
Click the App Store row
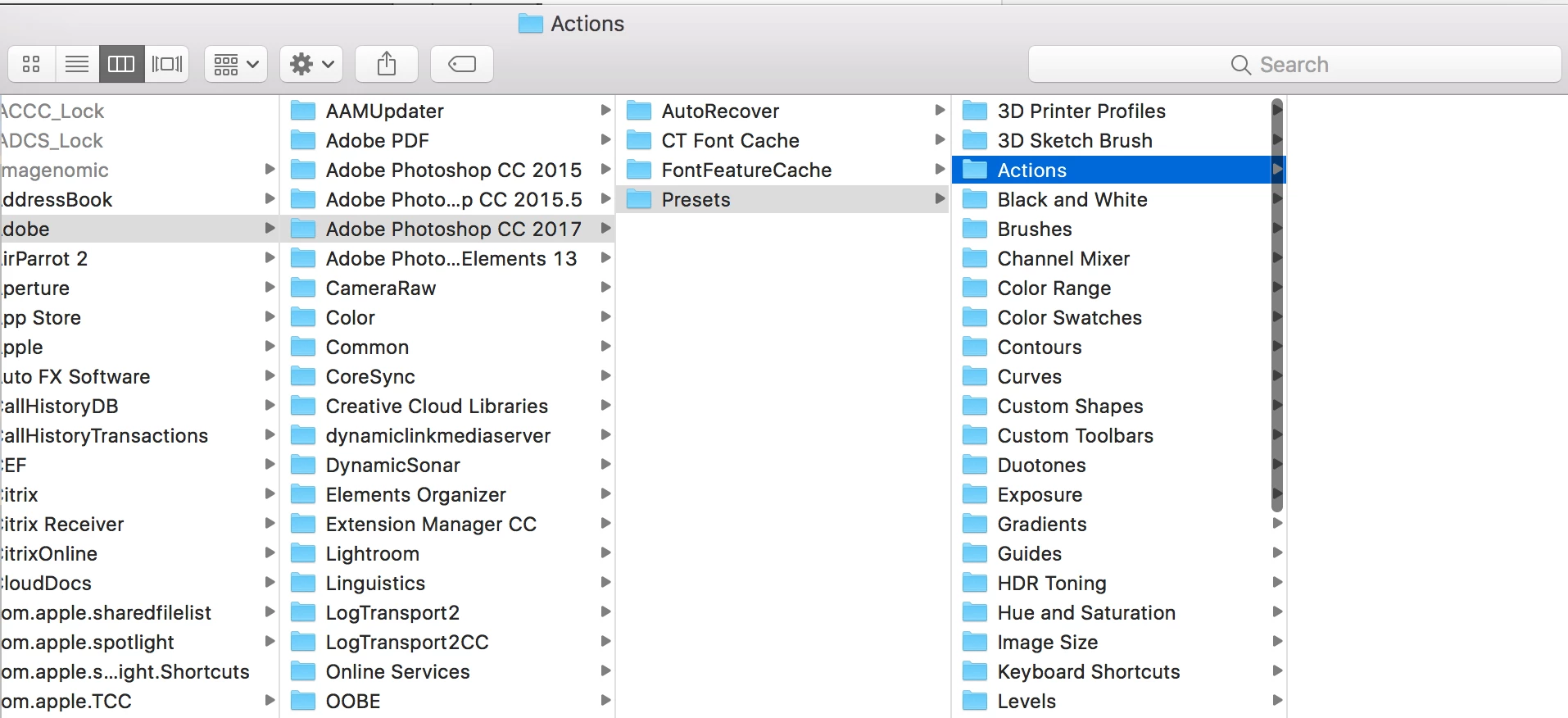pyautogui.click(x=138, y=317)
